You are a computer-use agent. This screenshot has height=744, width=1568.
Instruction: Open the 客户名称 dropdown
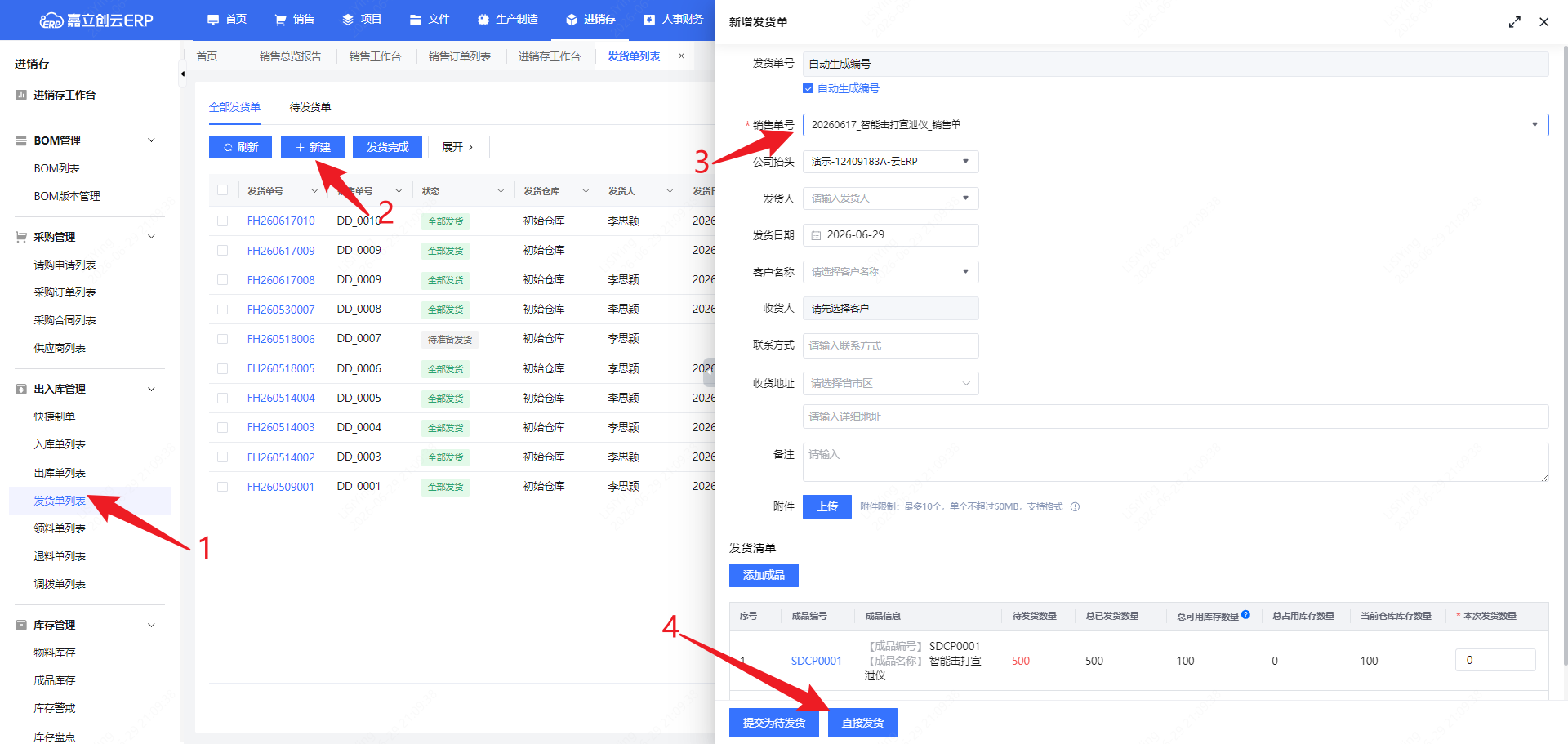click(890, 272)
